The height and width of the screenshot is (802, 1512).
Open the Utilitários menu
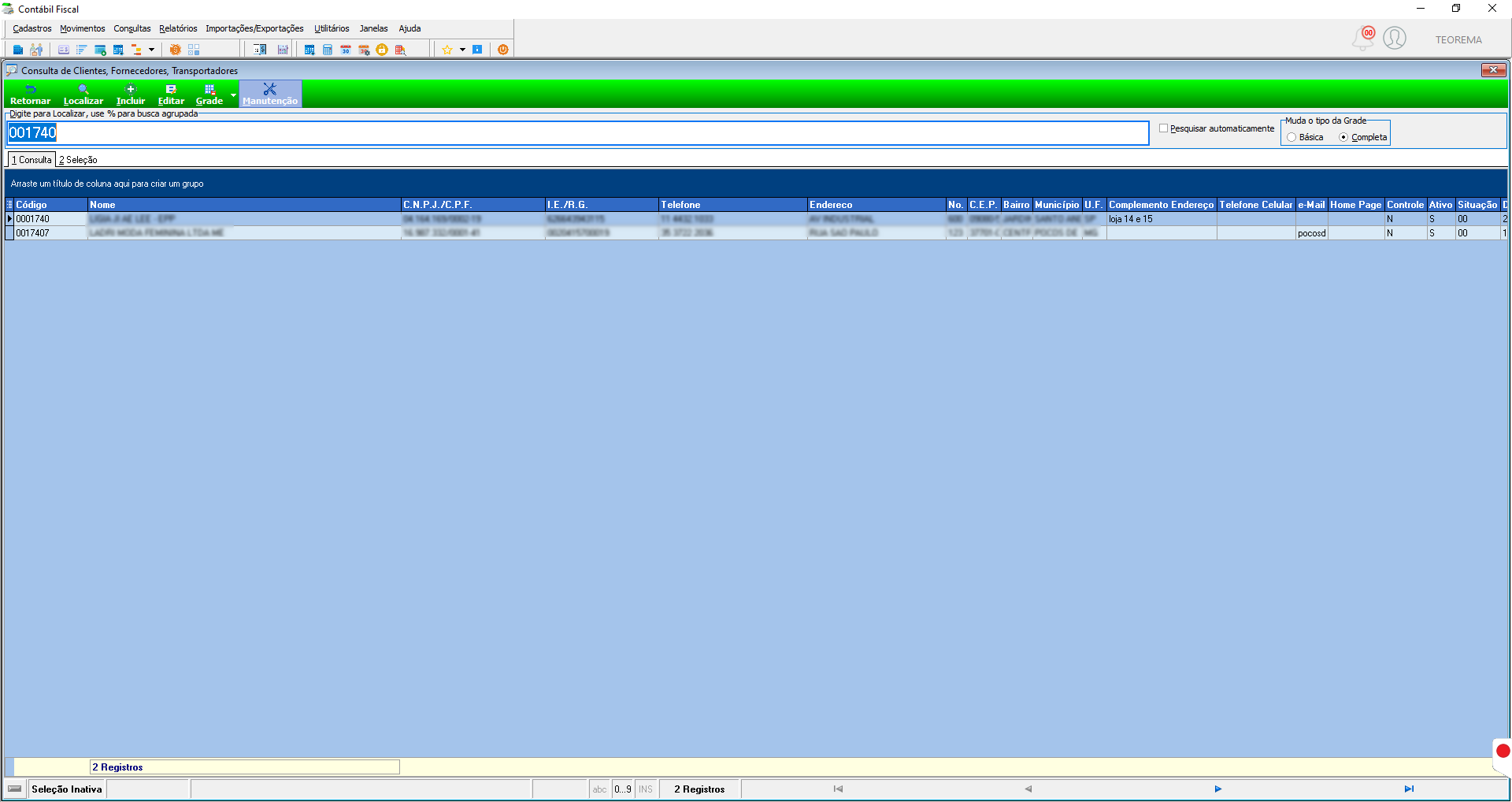332,28
